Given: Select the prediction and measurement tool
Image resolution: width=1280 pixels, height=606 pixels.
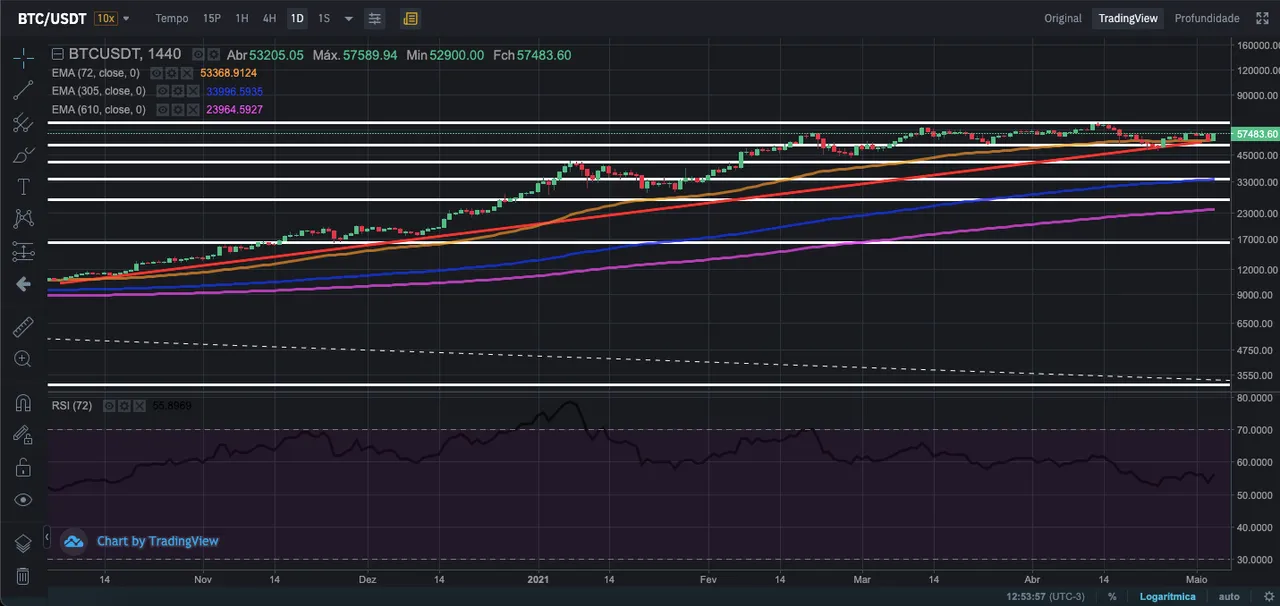Looking at the screenshot, I should pos(23,252).
